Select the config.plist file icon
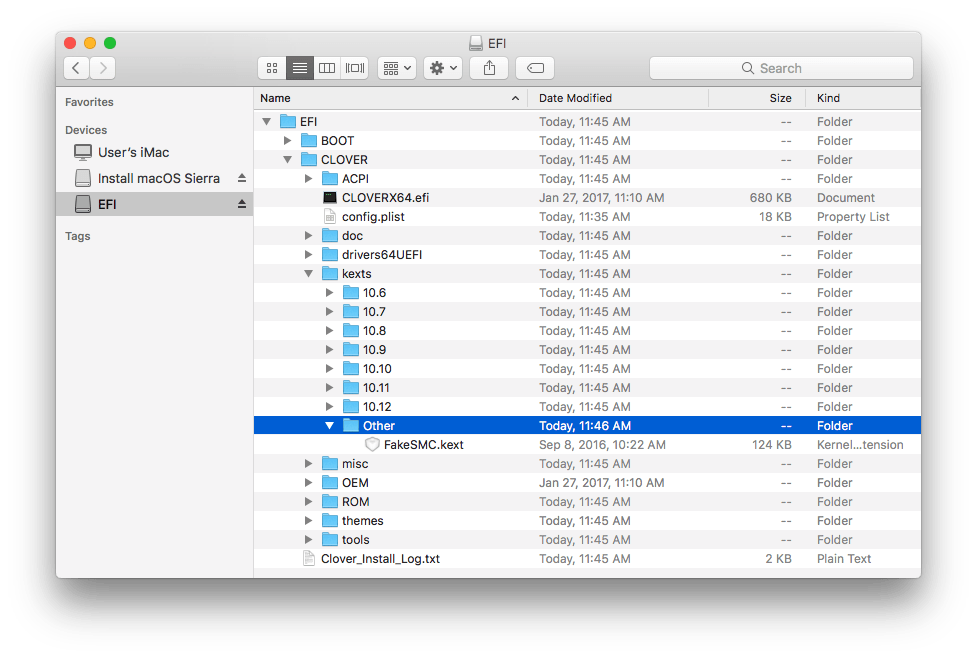Viewport: 977px width, 658px height. pos(330,217)
